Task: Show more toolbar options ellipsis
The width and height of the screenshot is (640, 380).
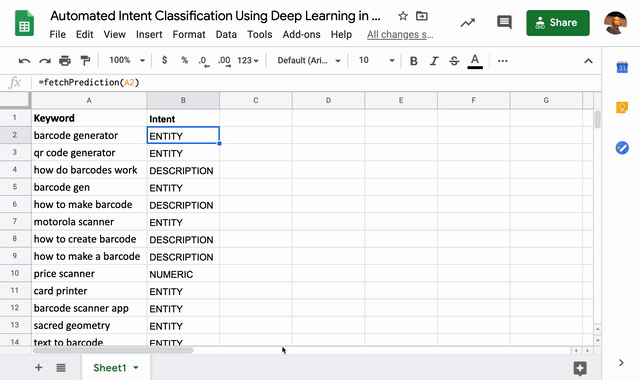Action: (502, 61)
